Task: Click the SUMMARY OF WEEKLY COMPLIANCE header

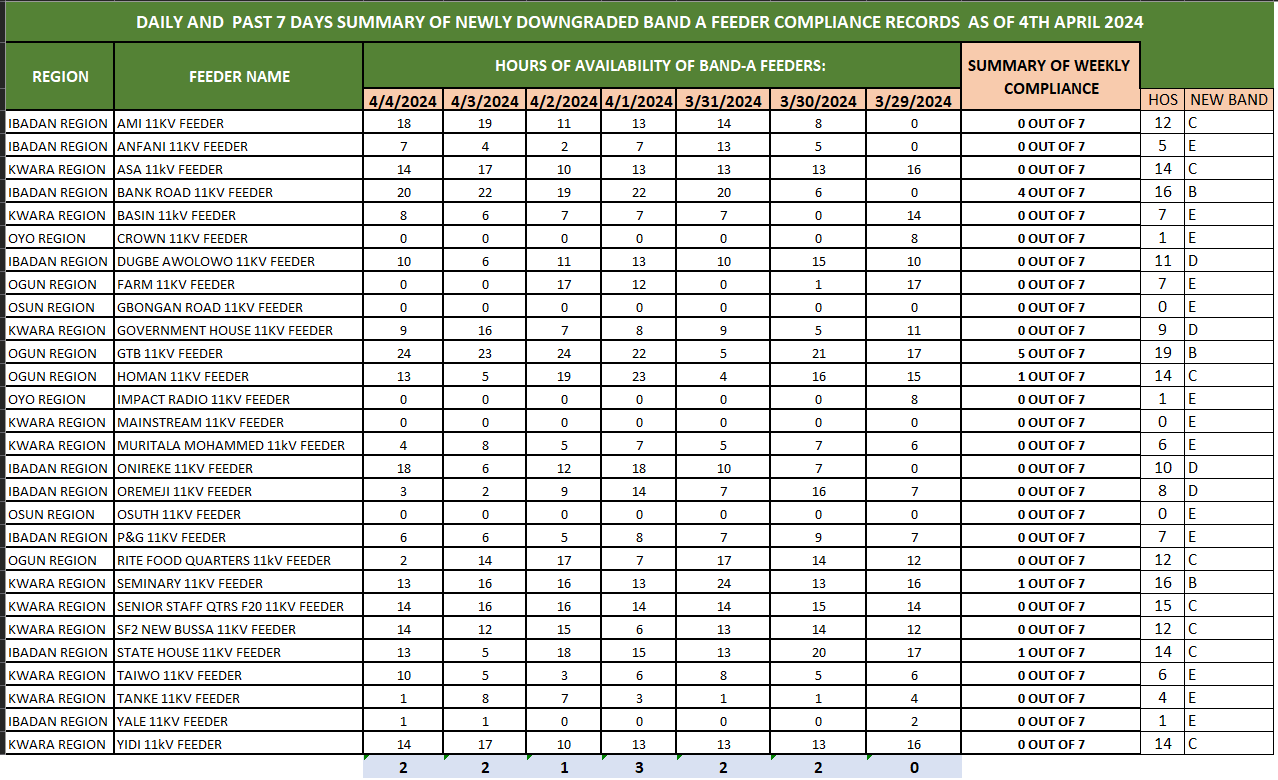Action: click(x=1049, y=76)
